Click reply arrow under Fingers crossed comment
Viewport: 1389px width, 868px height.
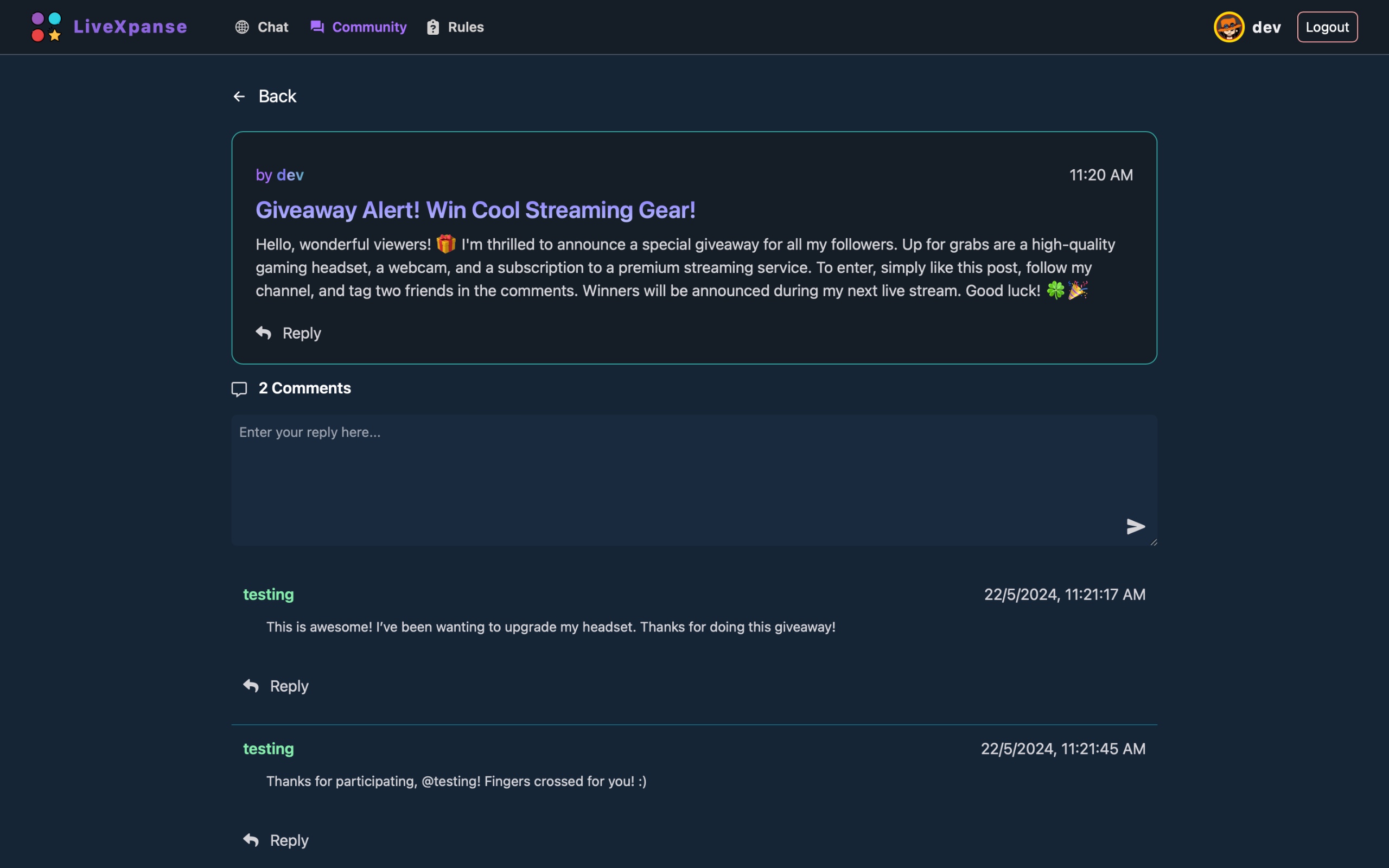tap(251, 840)
